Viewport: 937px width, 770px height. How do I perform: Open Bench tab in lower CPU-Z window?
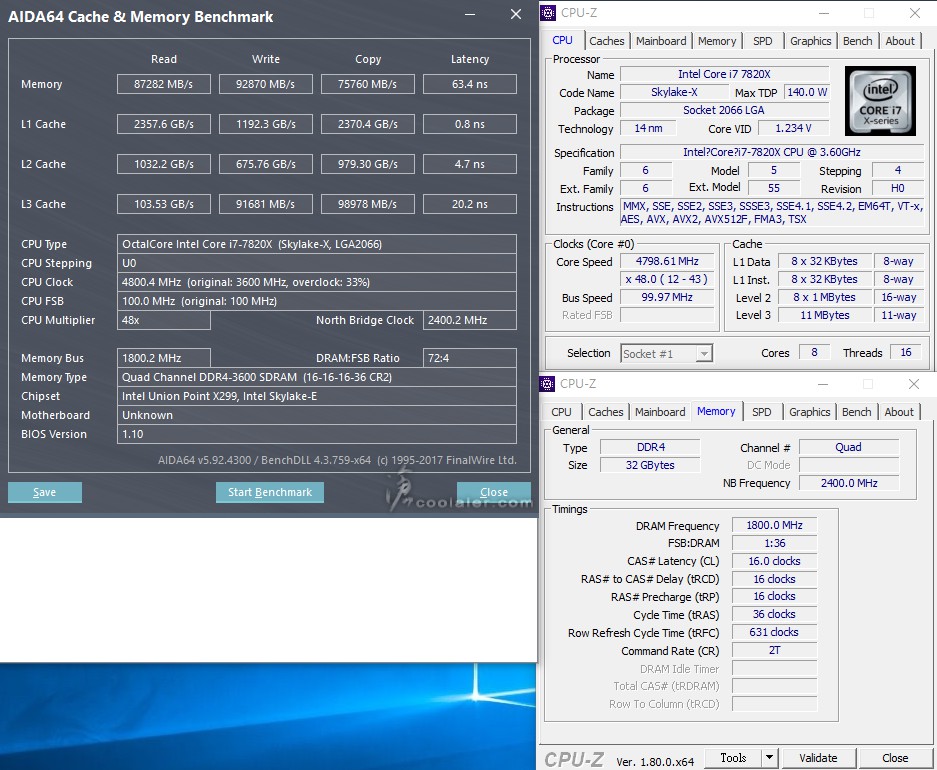[856, 412]
